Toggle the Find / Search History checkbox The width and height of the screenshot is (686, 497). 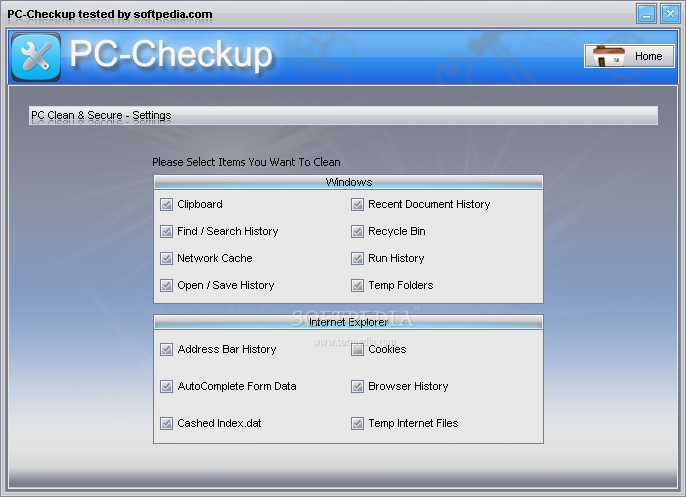click(166, 231)
